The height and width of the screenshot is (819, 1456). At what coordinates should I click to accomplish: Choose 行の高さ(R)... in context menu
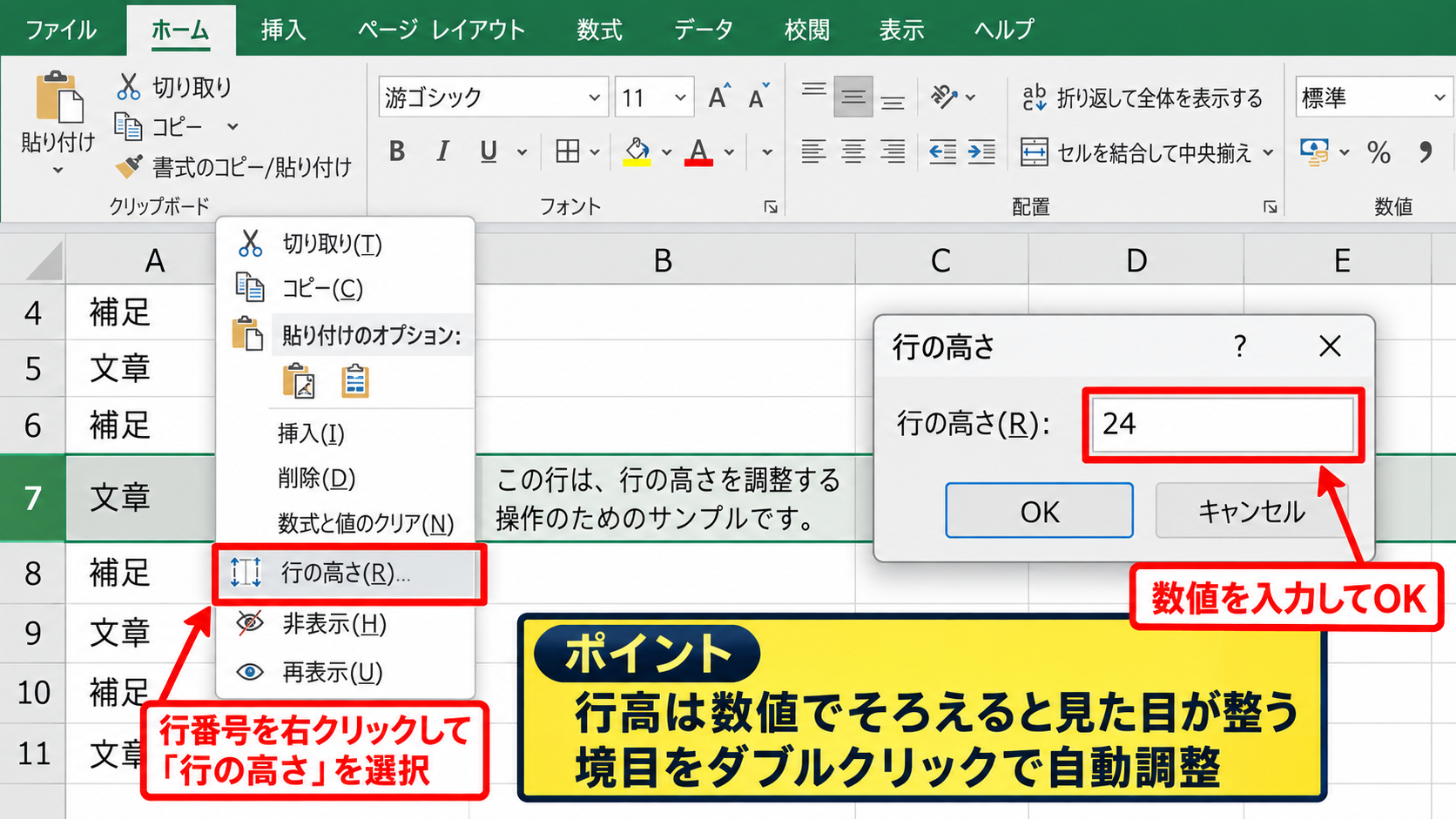347,573
